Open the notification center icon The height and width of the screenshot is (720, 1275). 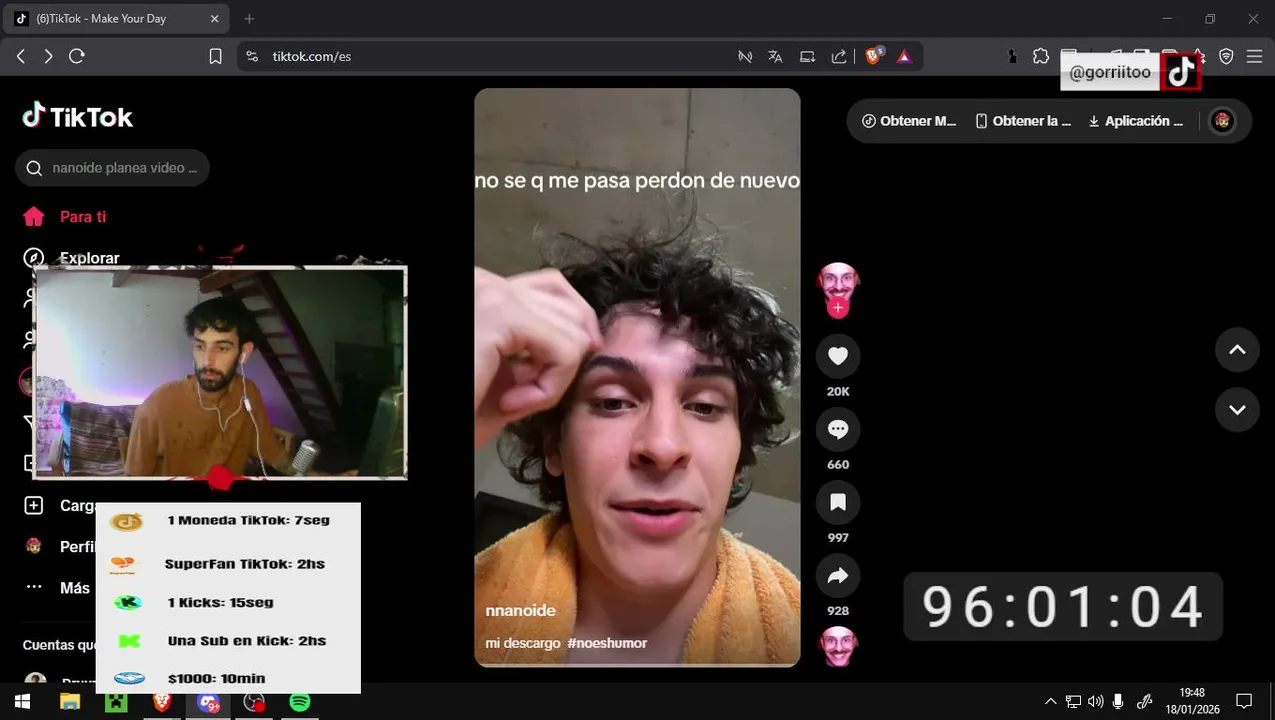pos(1244,702)
